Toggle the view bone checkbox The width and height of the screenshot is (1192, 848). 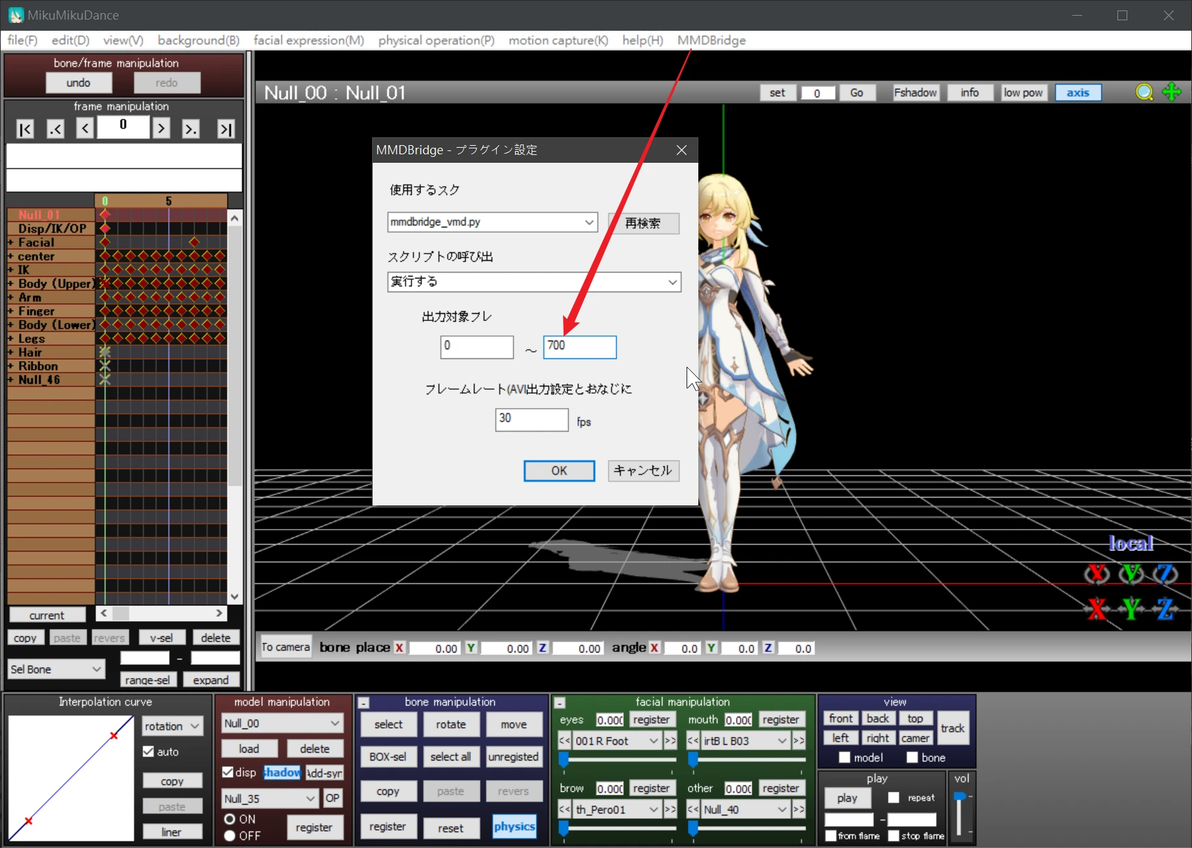911,757
